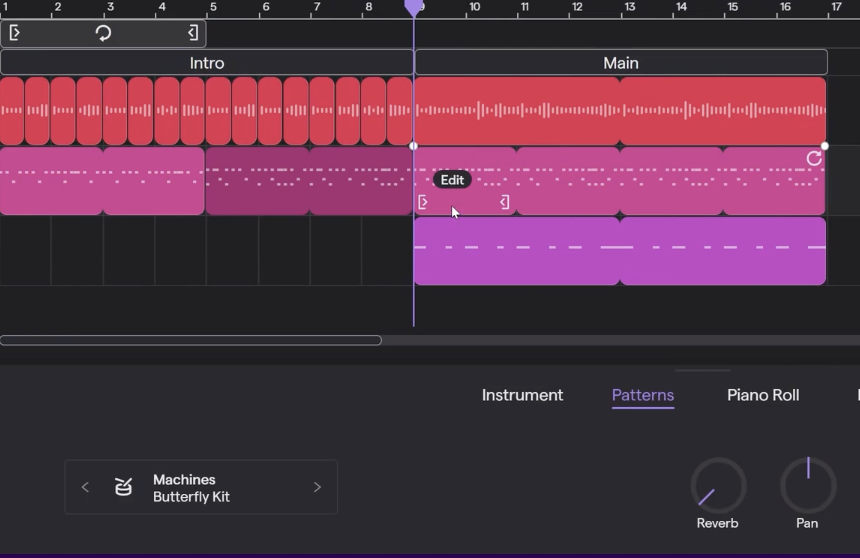Click the loop end bracket icon in ruler
860x558 pixels.
tap(193, 33)
